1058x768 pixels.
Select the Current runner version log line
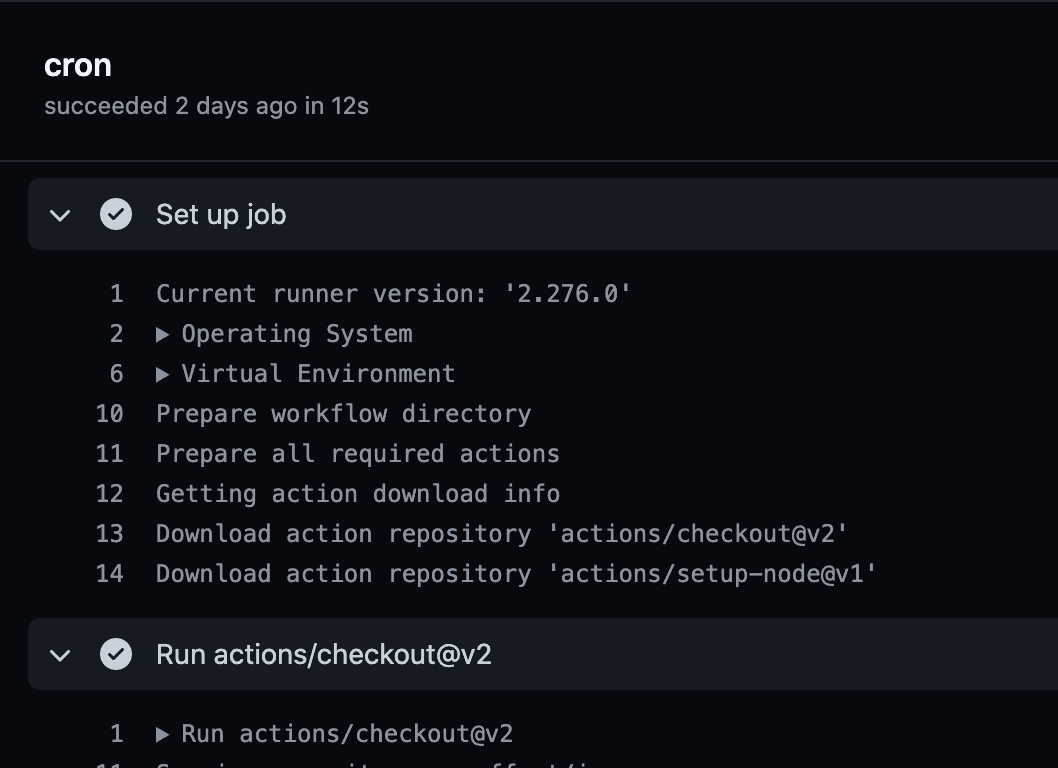392,293
